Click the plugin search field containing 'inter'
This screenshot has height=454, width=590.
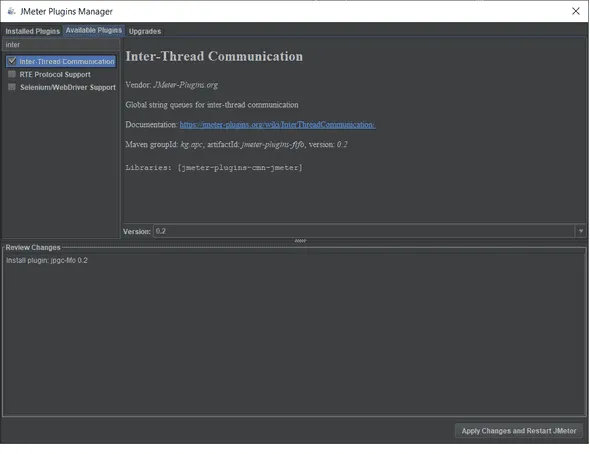(61, 45)
